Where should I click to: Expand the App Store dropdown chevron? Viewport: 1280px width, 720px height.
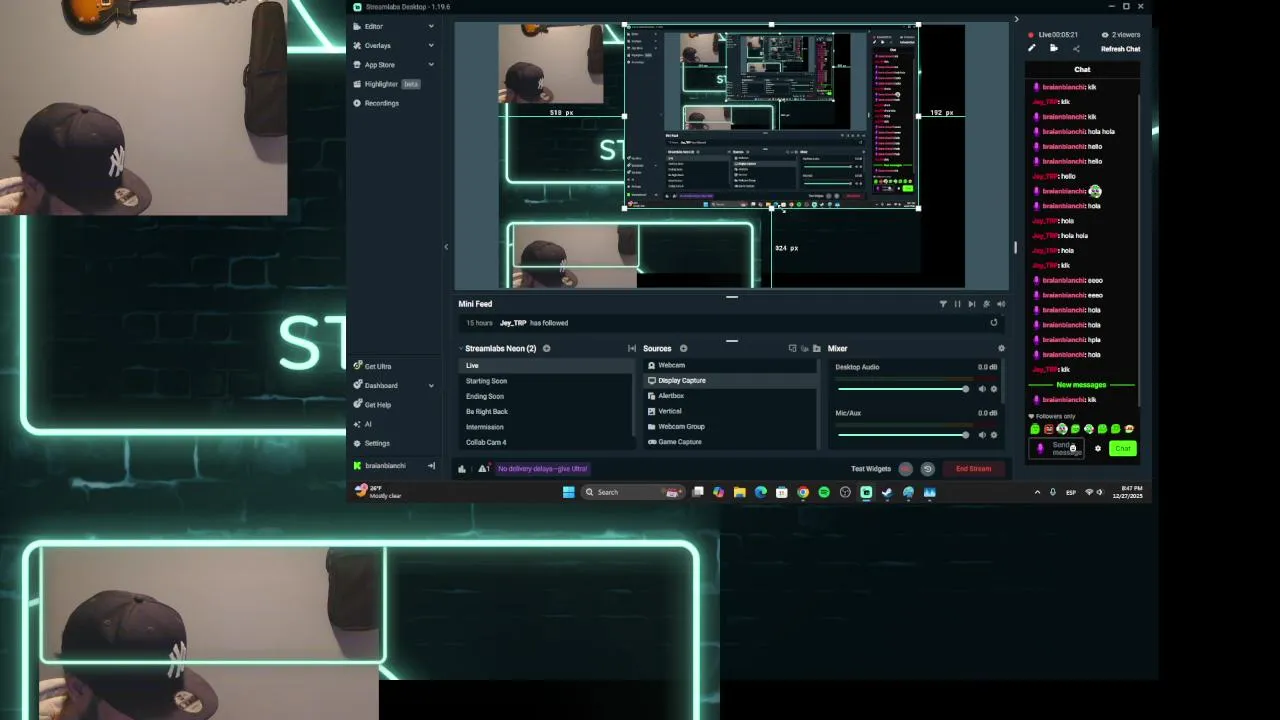[431, 64]
